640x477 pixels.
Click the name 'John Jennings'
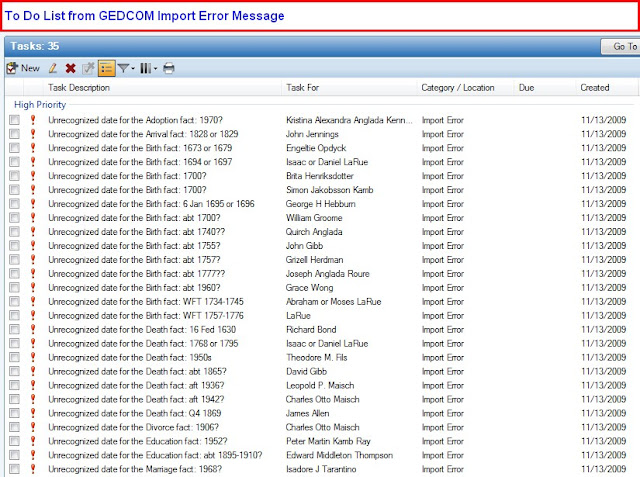coord(312,134)
